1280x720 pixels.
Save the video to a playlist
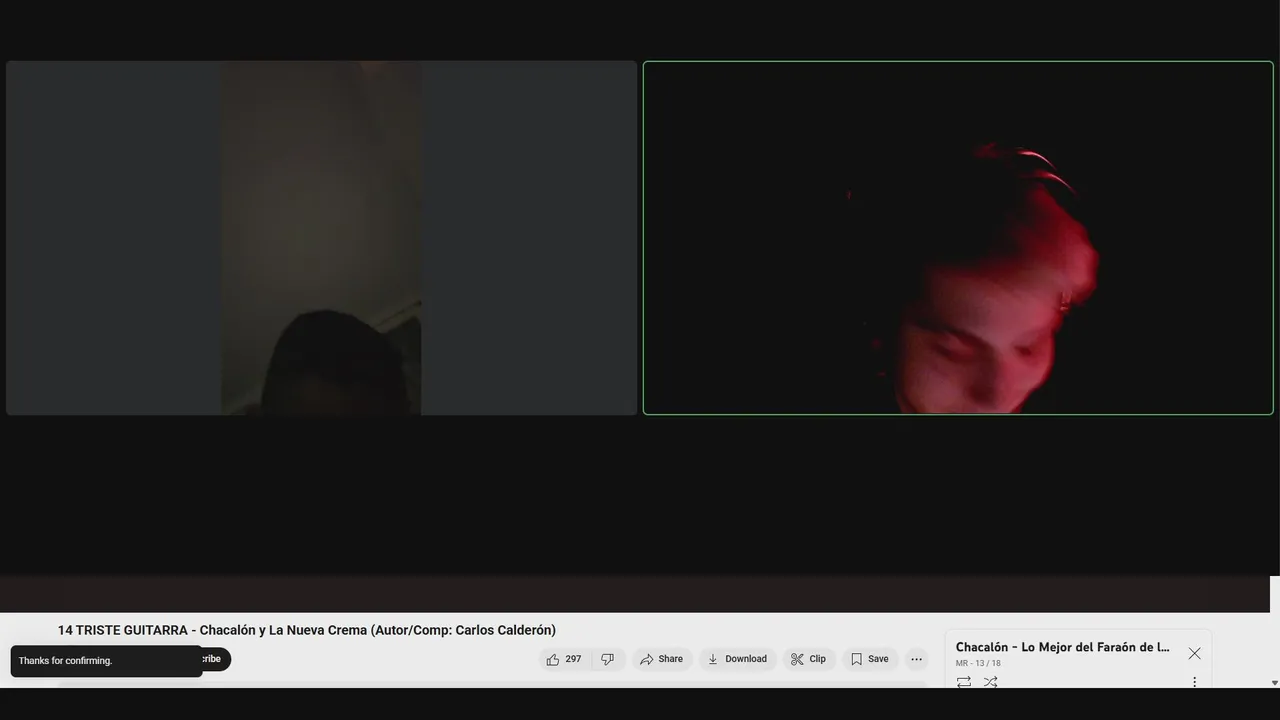tap(869, 659)
